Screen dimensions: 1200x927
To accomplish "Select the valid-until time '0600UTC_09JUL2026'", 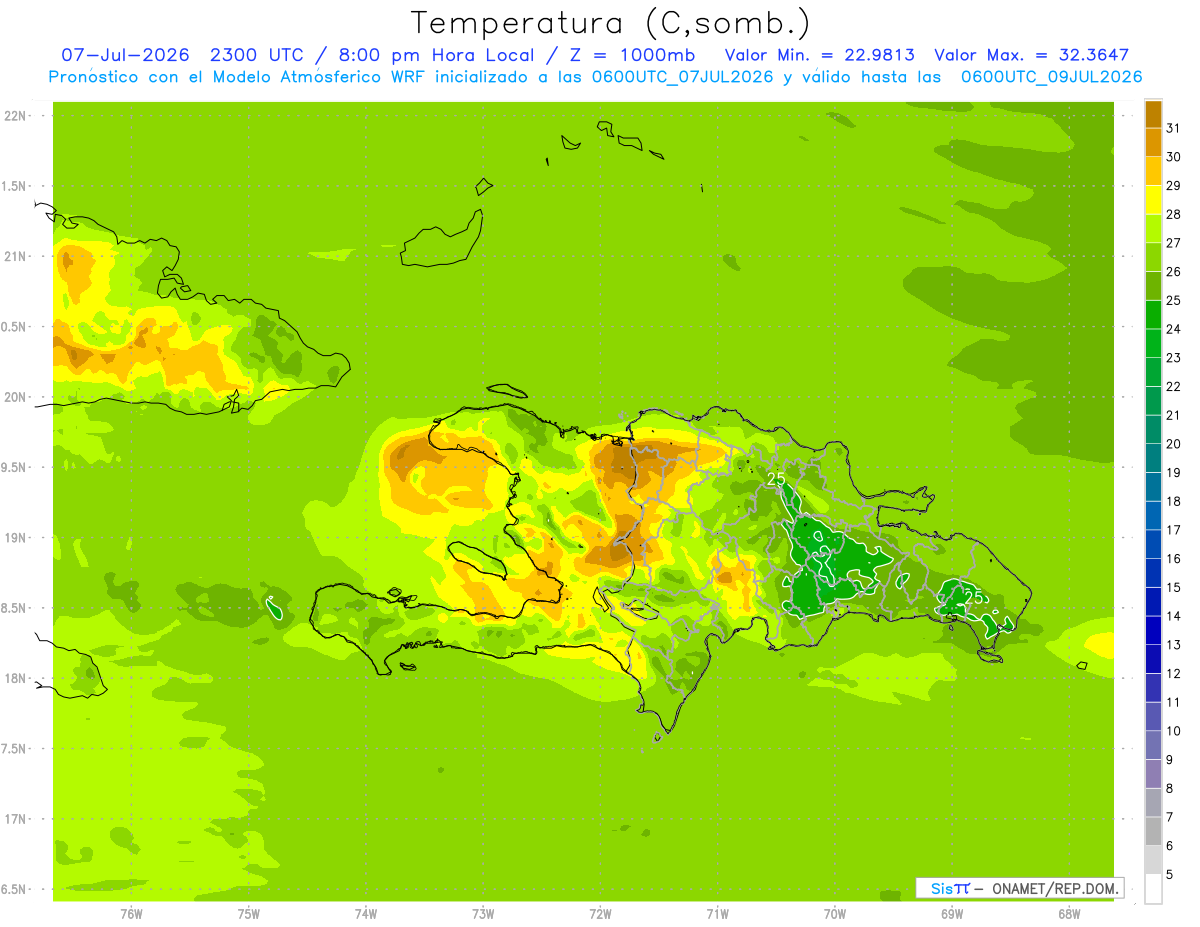I will click(1051, 77).
